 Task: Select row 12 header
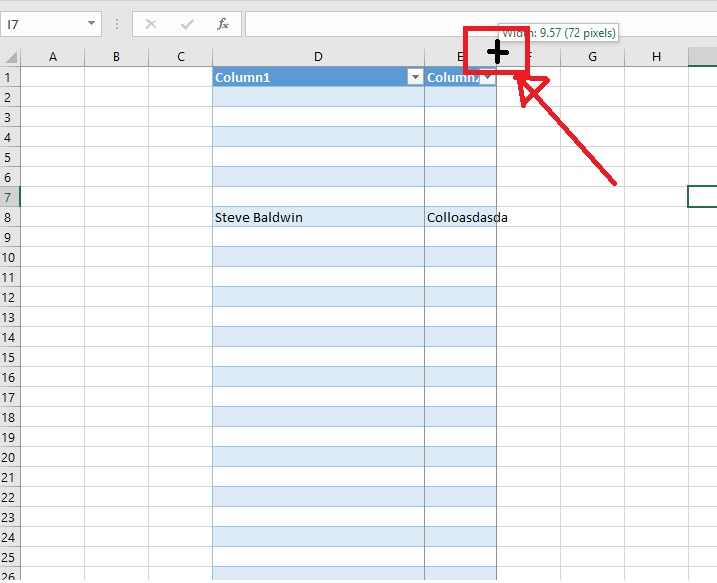pos(10,297)
